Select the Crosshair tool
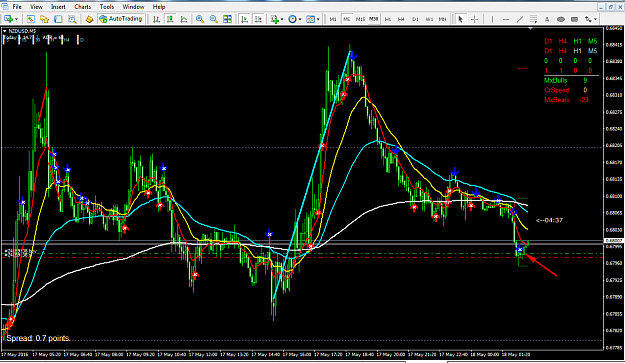625x363 pixels. tap(474, 19)
